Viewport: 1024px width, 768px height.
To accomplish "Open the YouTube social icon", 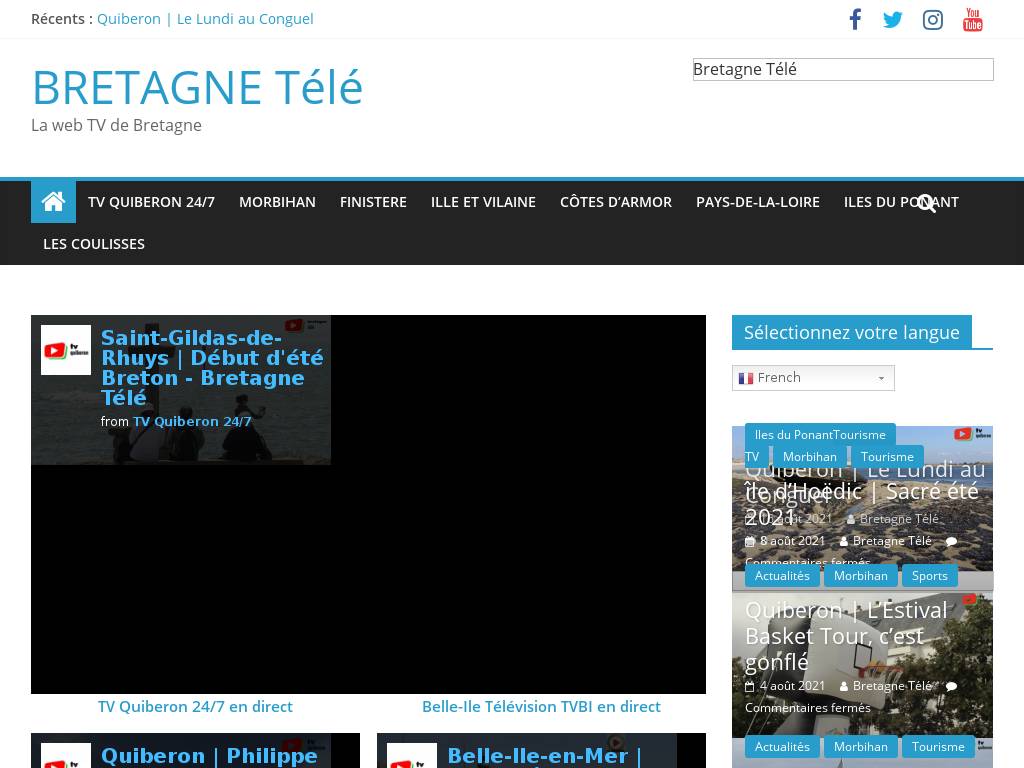I will point(973,20).
